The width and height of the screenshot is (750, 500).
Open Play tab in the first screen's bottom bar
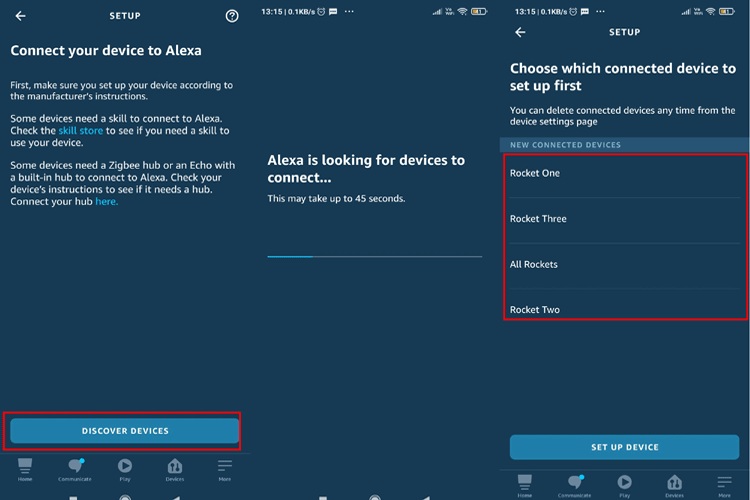125,469
